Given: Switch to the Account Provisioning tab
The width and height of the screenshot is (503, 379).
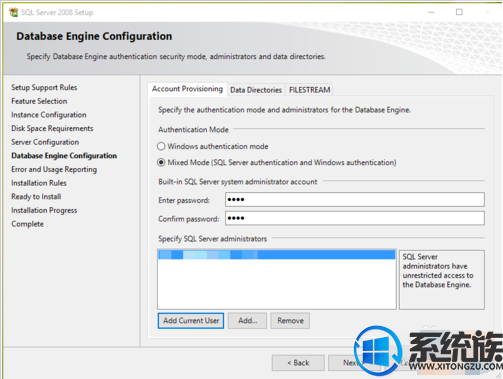Looking at the screenshot, I should click(187, 89).
